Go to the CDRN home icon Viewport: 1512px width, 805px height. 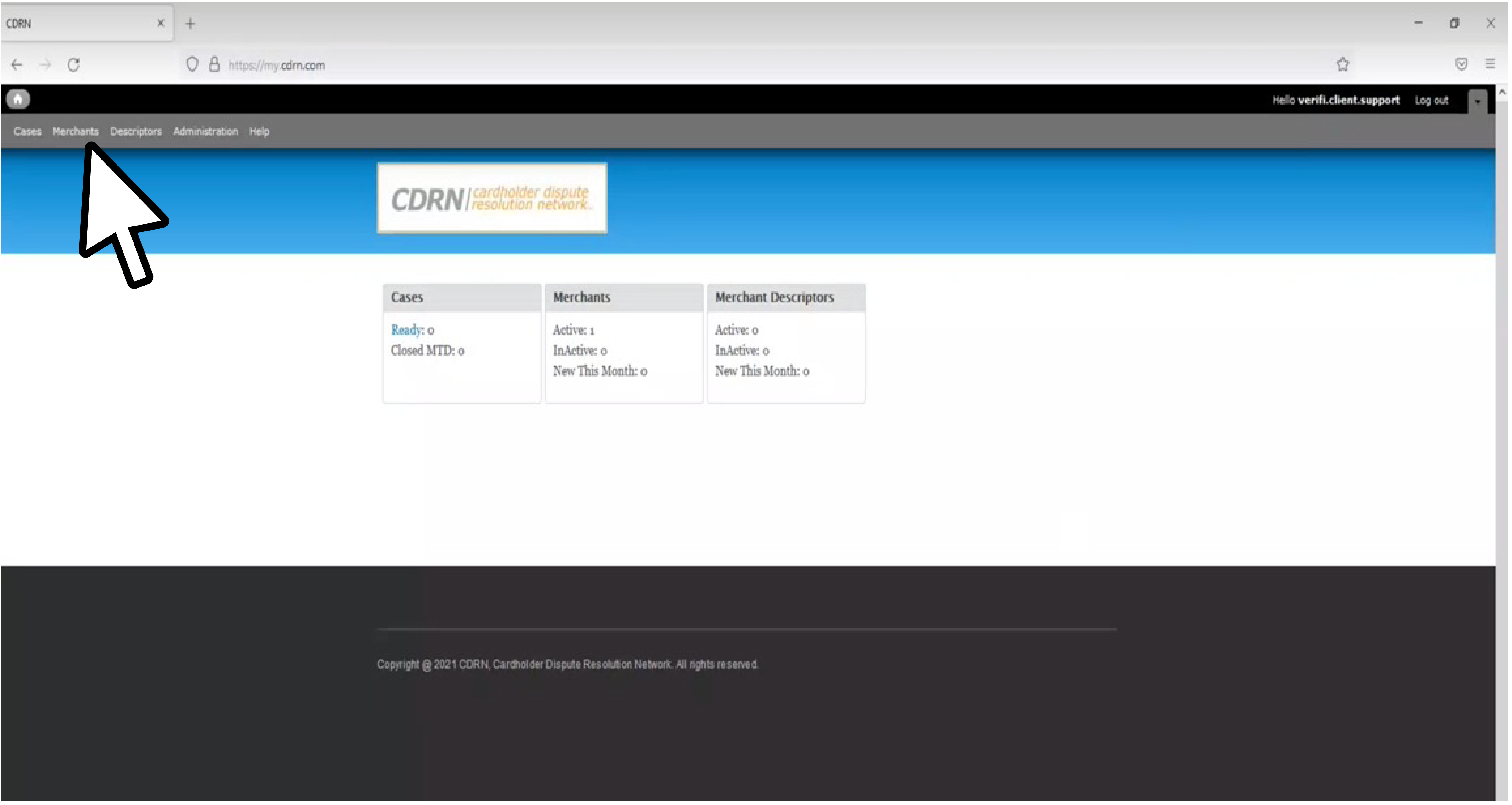(18, 99)
